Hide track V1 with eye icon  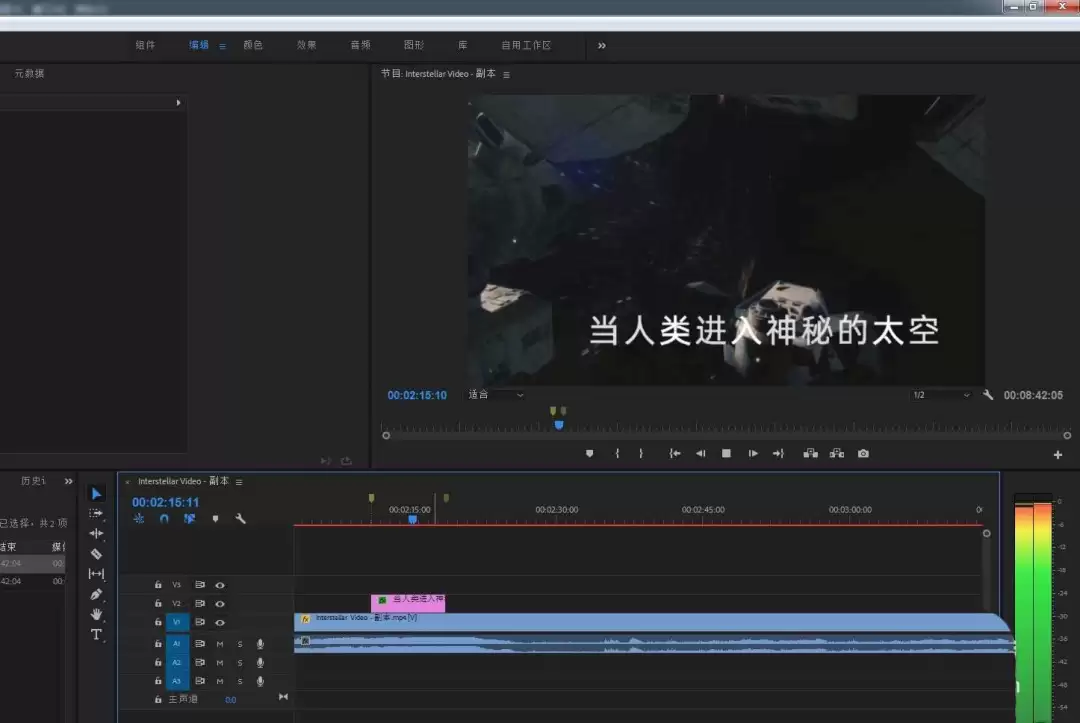click(x=220, y=622)
